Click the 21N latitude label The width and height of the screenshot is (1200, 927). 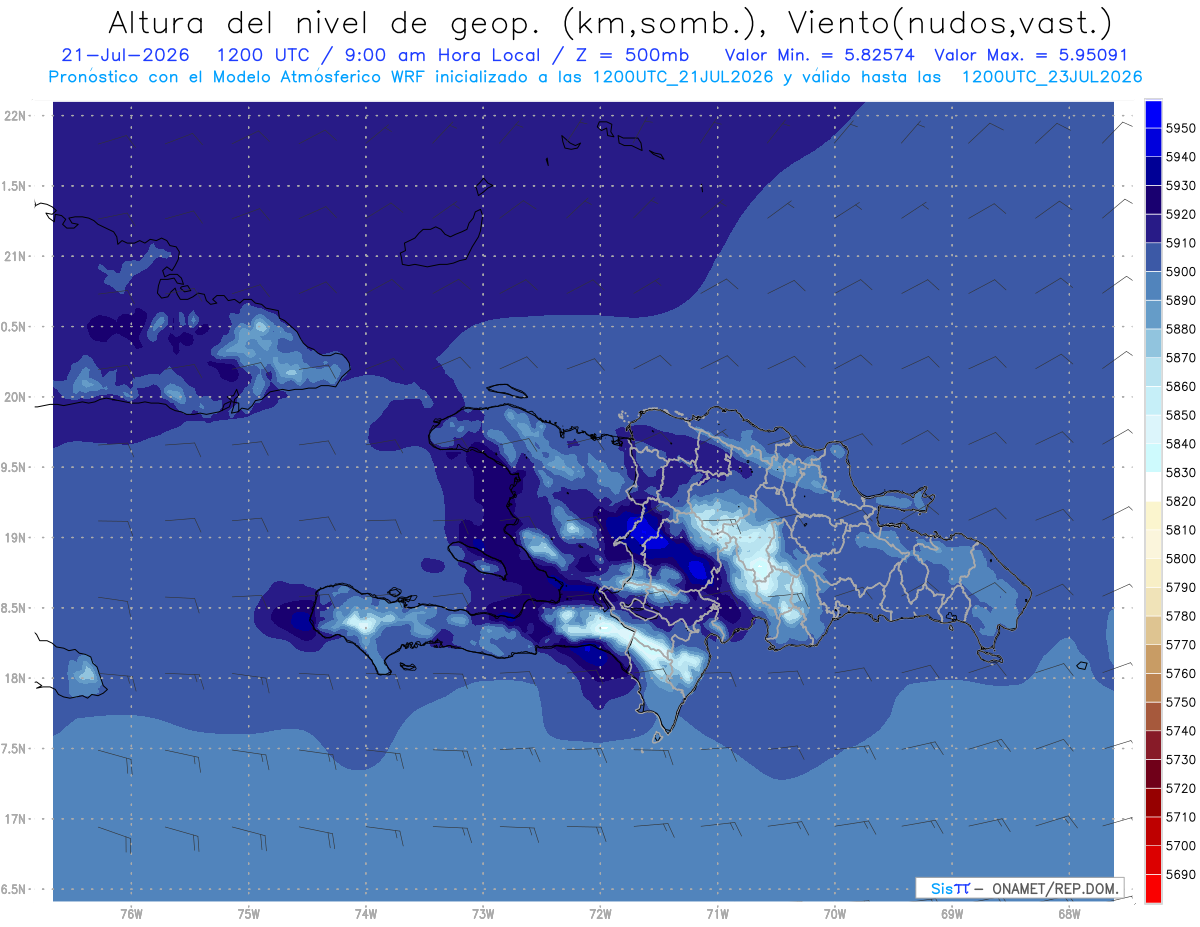click(15, 256)
